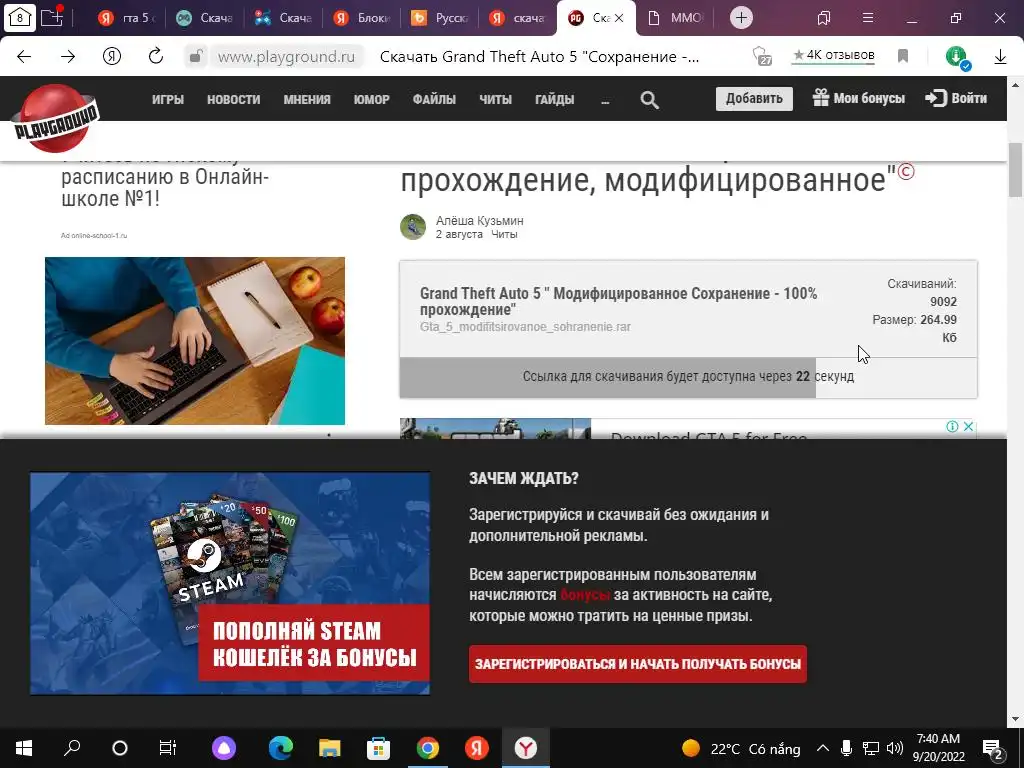Open site search magnifier icon
This screenshot has height=768, width=1024.
coord(649,100)
